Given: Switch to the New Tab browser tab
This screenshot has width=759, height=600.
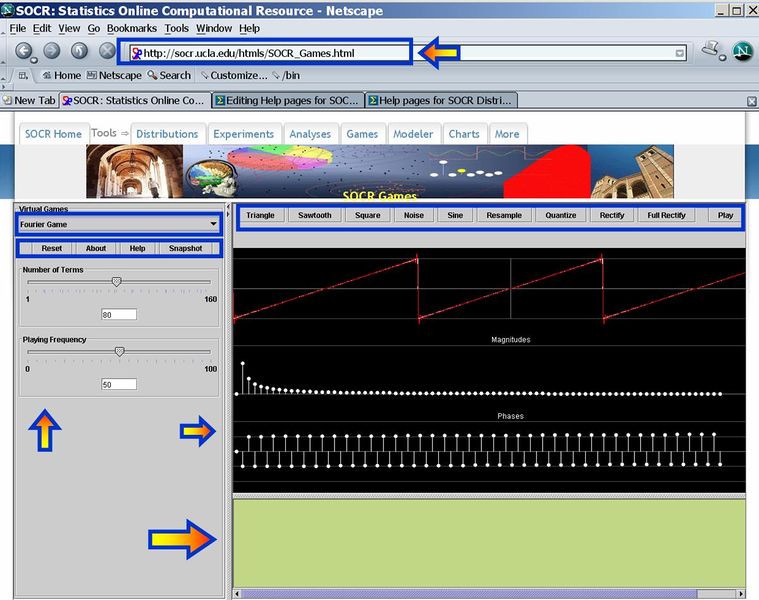Looking at the screenshot, I should (30, 101).
